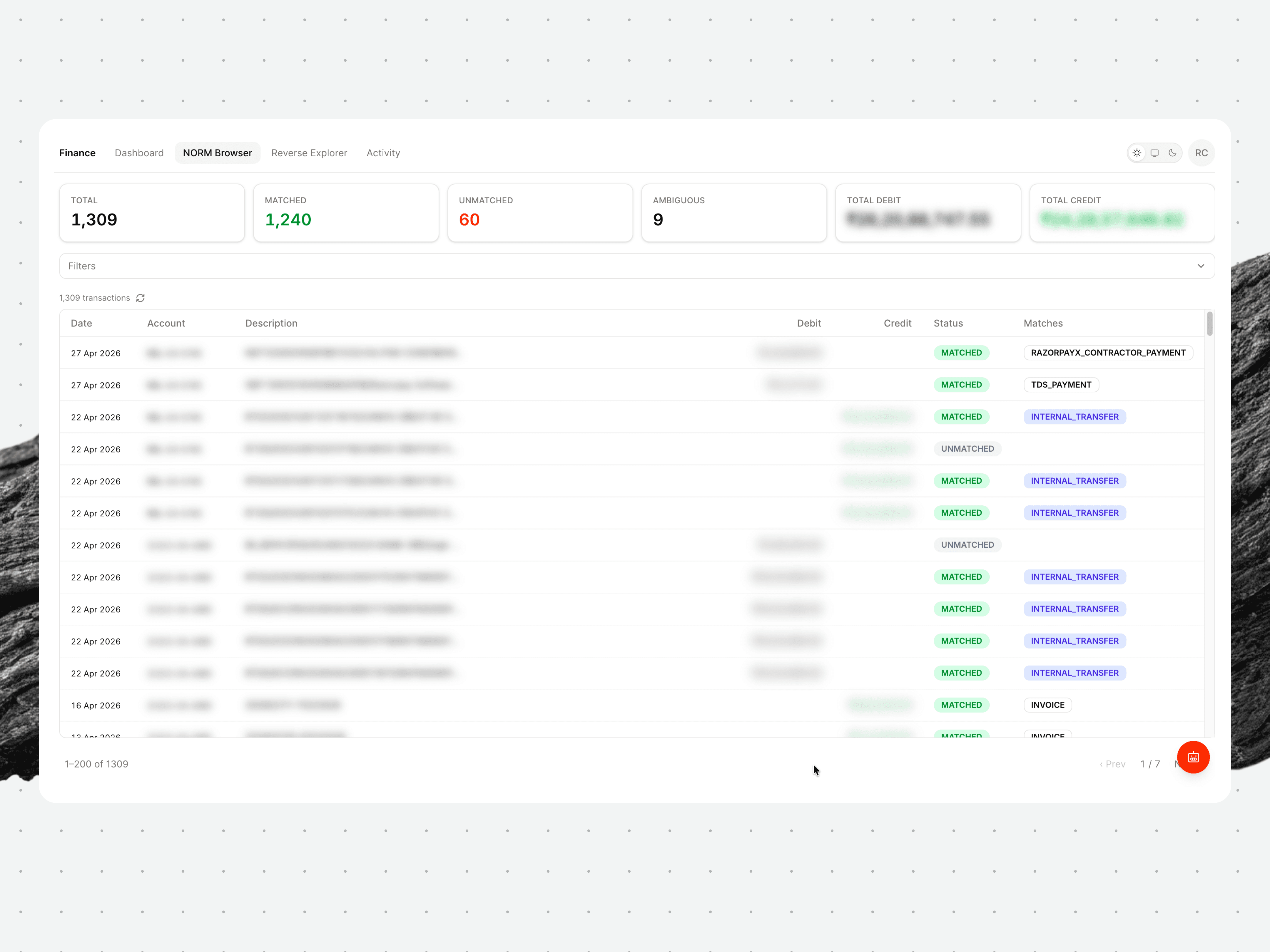1270x952 pixels.
Task: Select the UNMATCHED 60 summary card
Action: [540, 213]
